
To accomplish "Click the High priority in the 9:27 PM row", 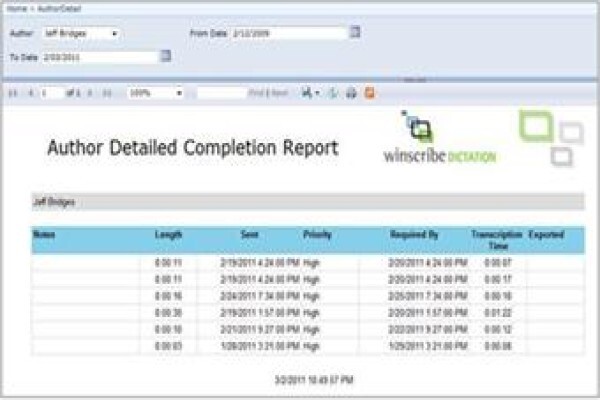I will pos(311,330).
